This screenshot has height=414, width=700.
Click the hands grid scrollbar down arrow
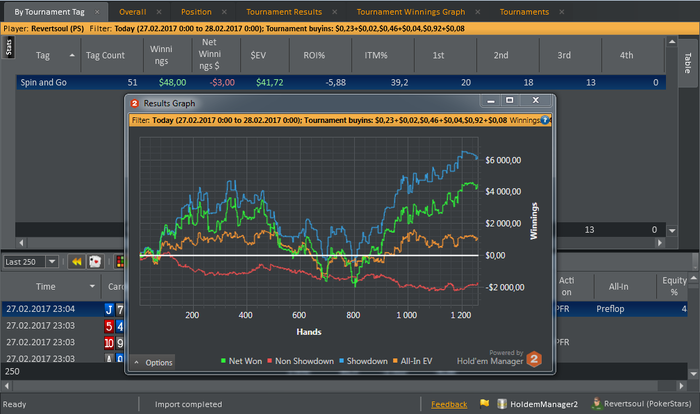pyautogui.click(x=693, y=373)
